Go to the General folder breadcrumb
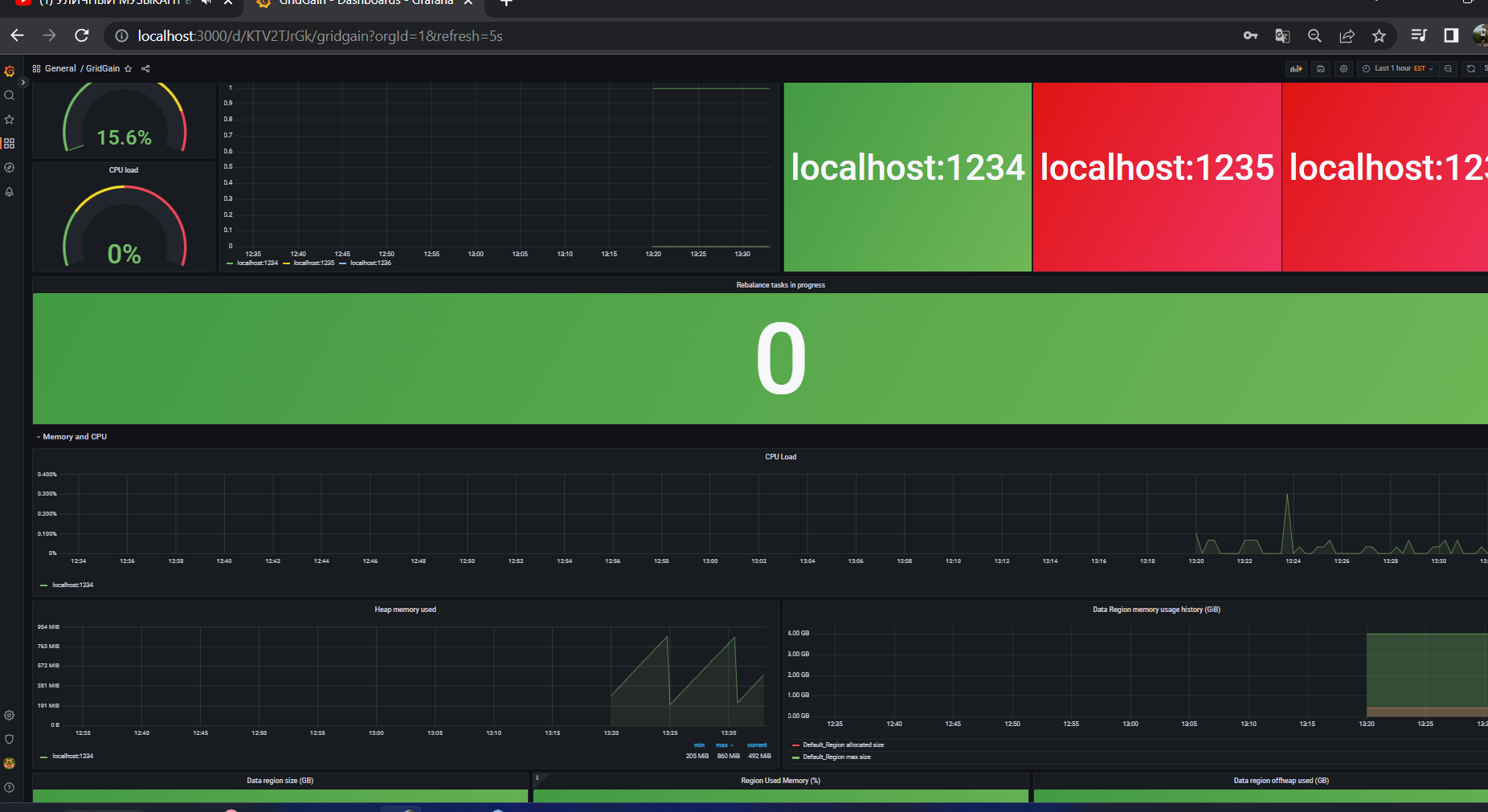Viewport: 1488px width, 812px height. (60, 69)
